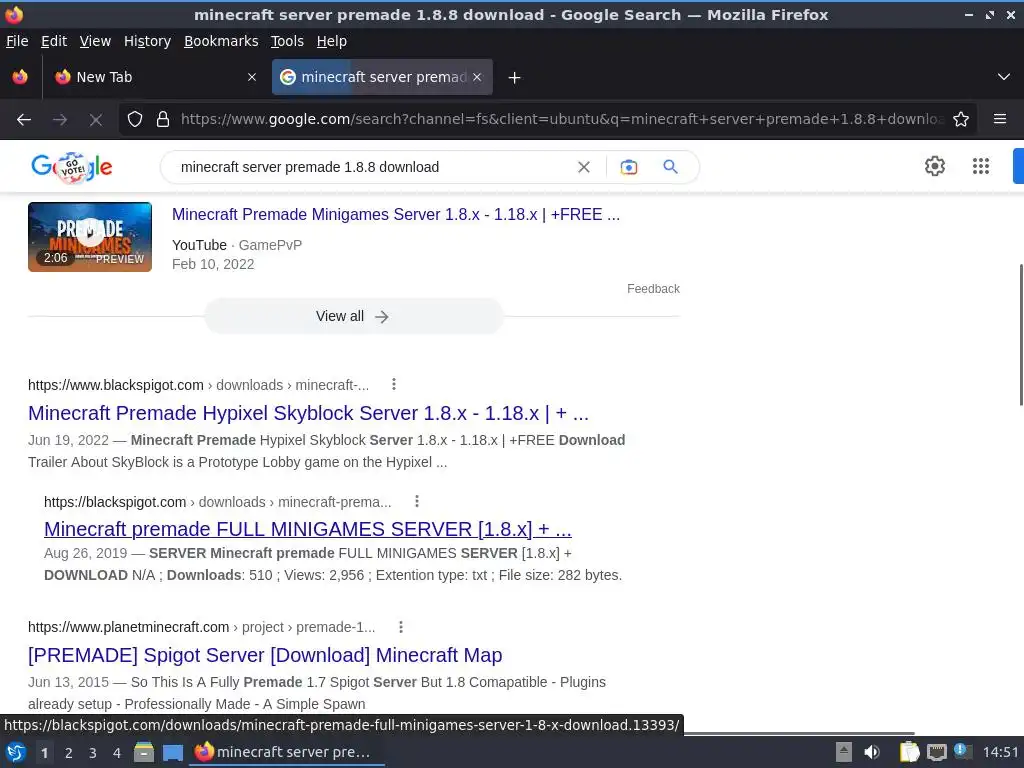
Task: Open the file manager taskbar icon
Action: coord(144,752)
